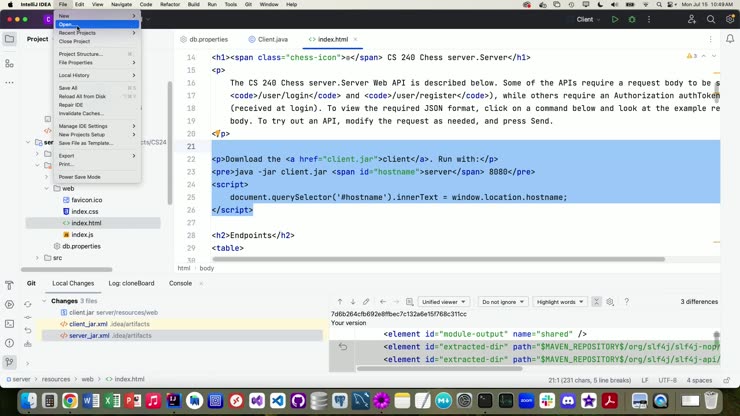Open diff settings gear icon
This screenshot has width=740, height=416.
point(610,302)
